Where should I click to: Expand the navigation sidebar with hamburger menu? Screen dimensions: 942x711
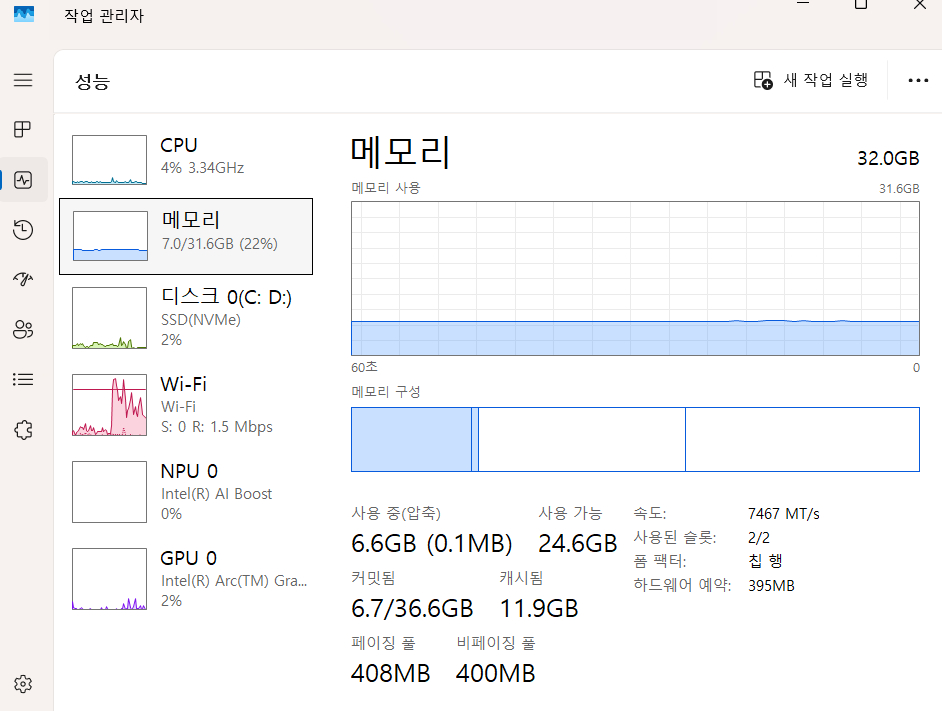pos(23,80)
